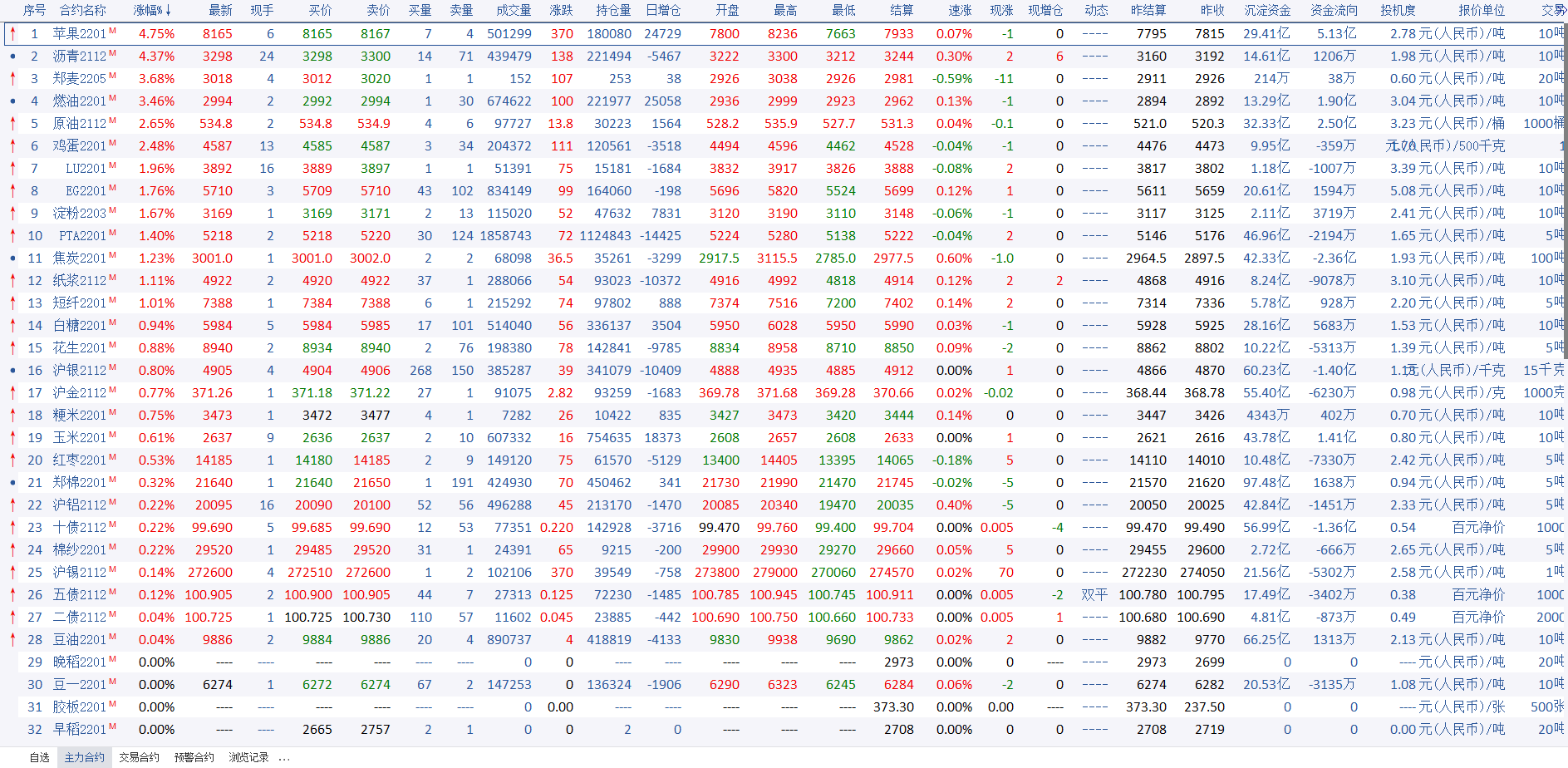
Task: Click 双平 dynamic cell in 五债2112 row
Action: coord(1094,595)
